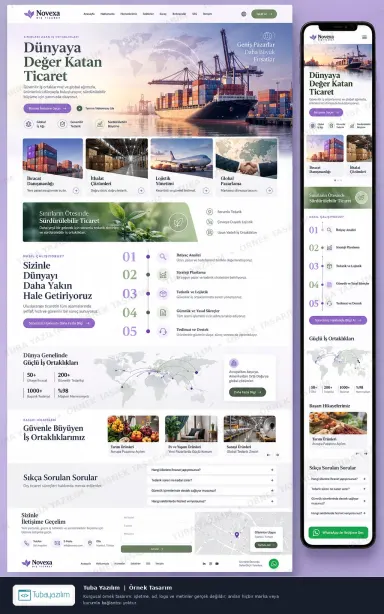Screen dimensions: 384x614
Task: Expand the last FAQ question in phone mockup
Action: (338, 513)
